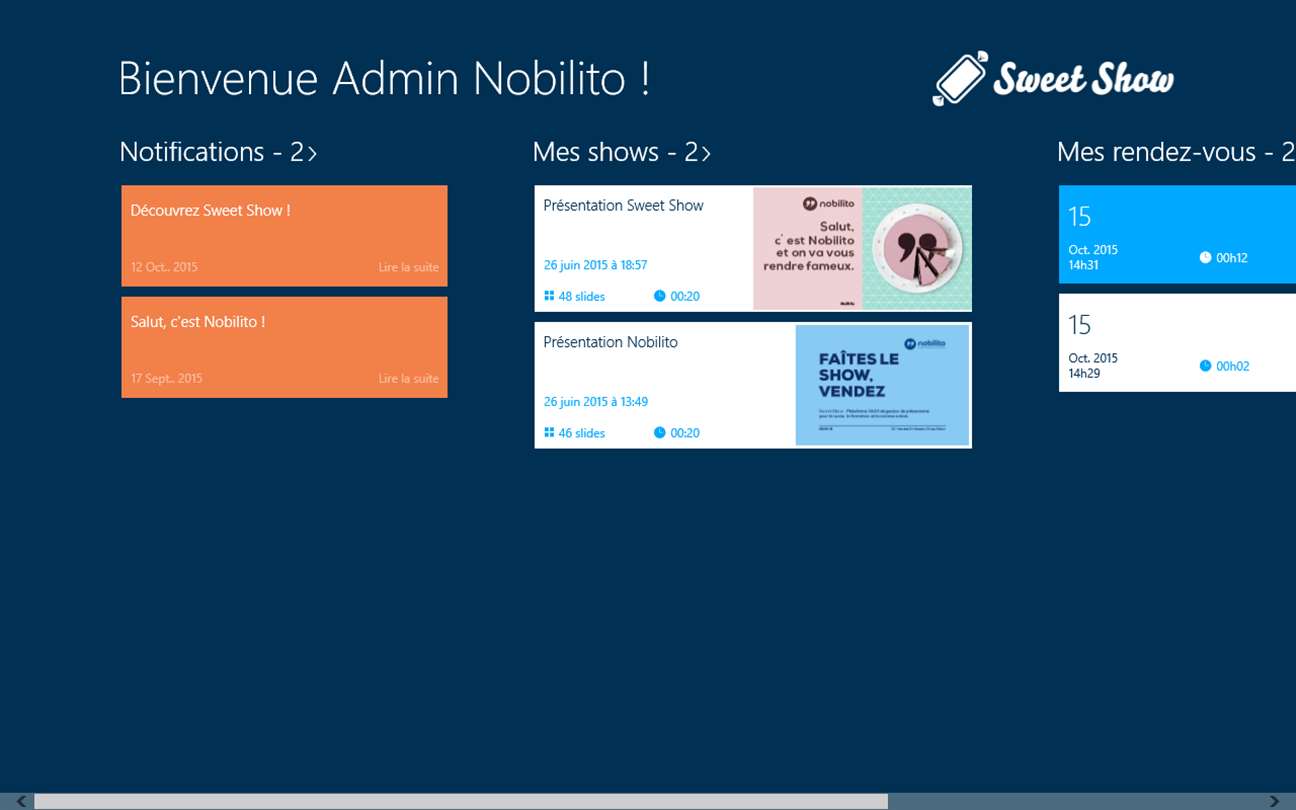The image size is (1296, 810).
Task: Click the Sweet Show logo
Action: [1053, 78]
